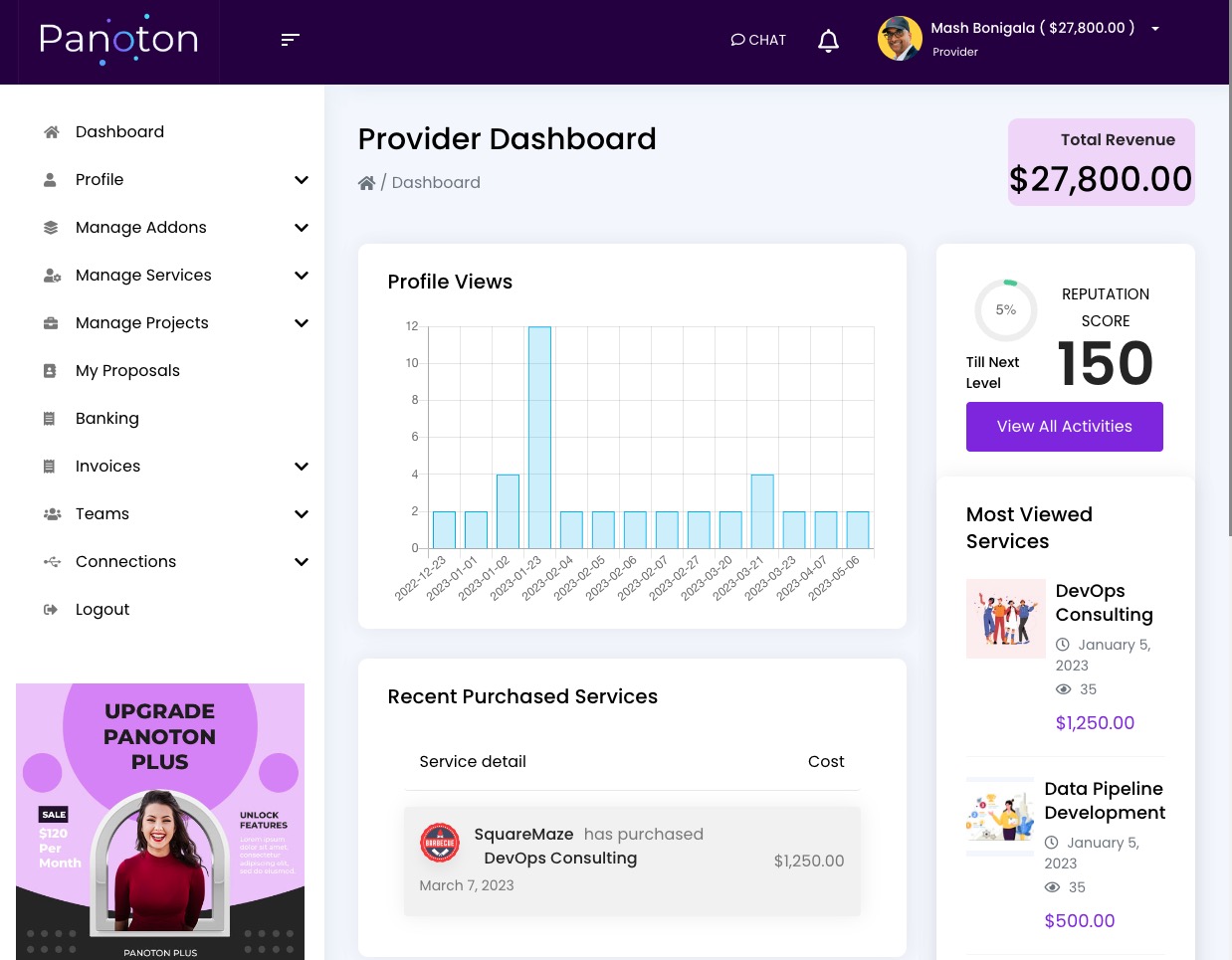Expand the Manage Services submenu chevron
This screenshot has height=960, width=1232.
(302, 276)
